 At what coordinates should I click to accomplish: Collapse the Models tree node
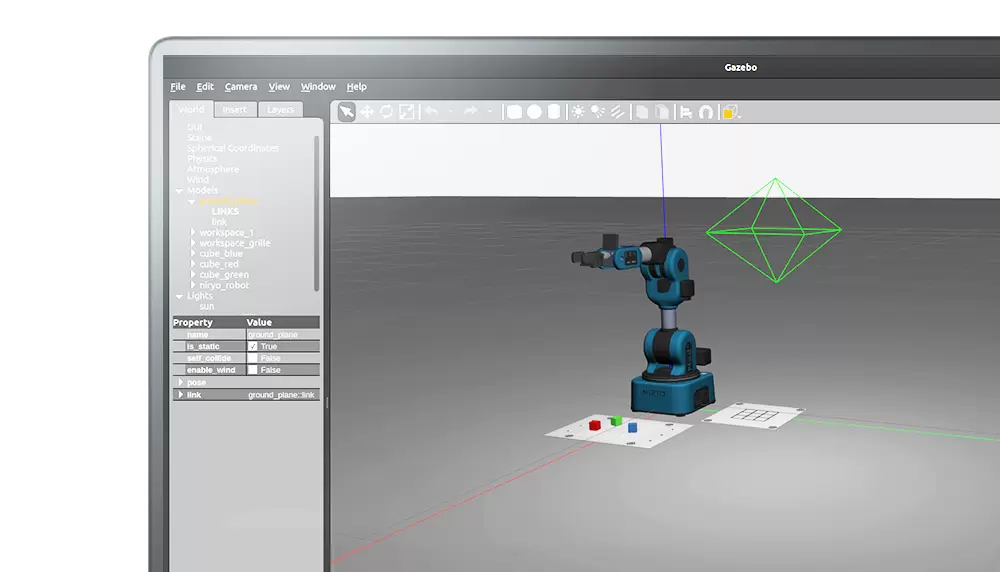pyautogui.click(x=179, y=191)
